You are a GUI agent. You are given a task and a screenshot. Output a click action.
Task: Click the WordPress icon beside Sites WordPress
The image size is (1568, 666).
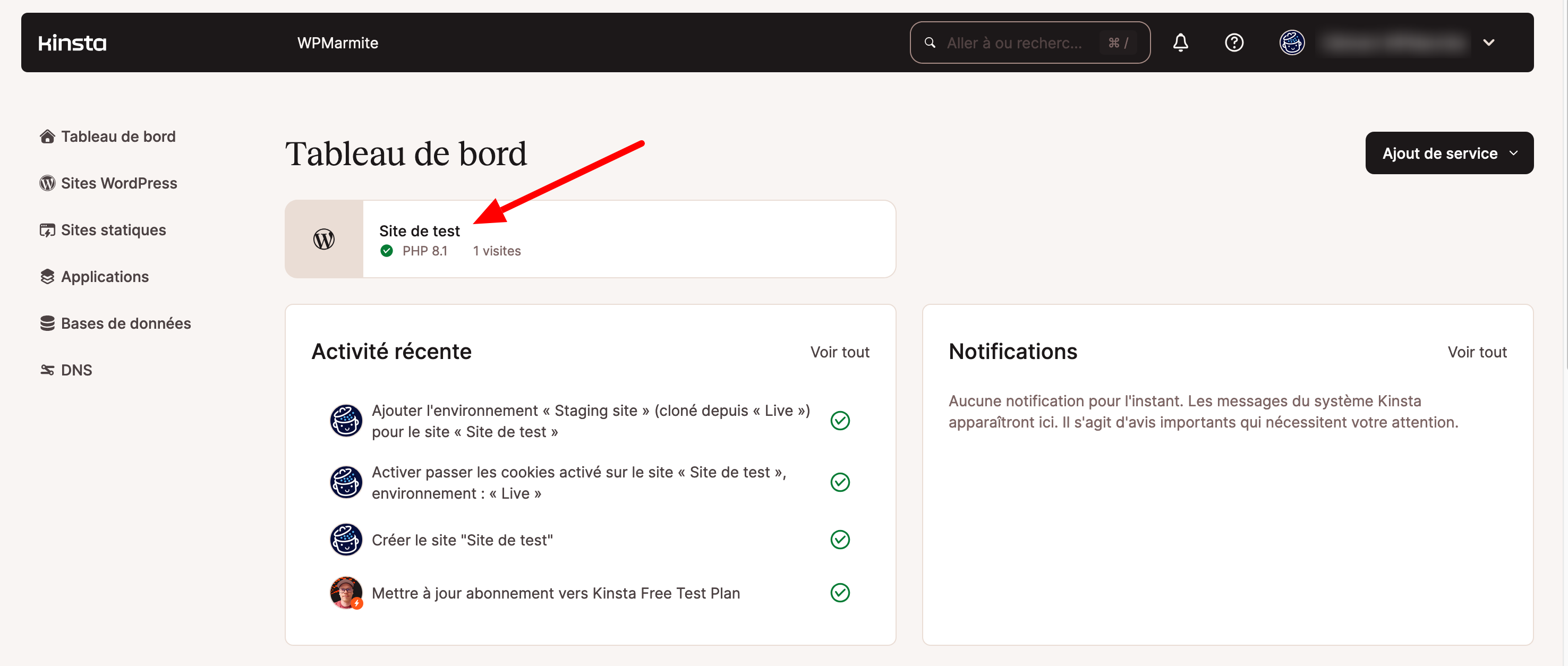click(x=47, y=183)
